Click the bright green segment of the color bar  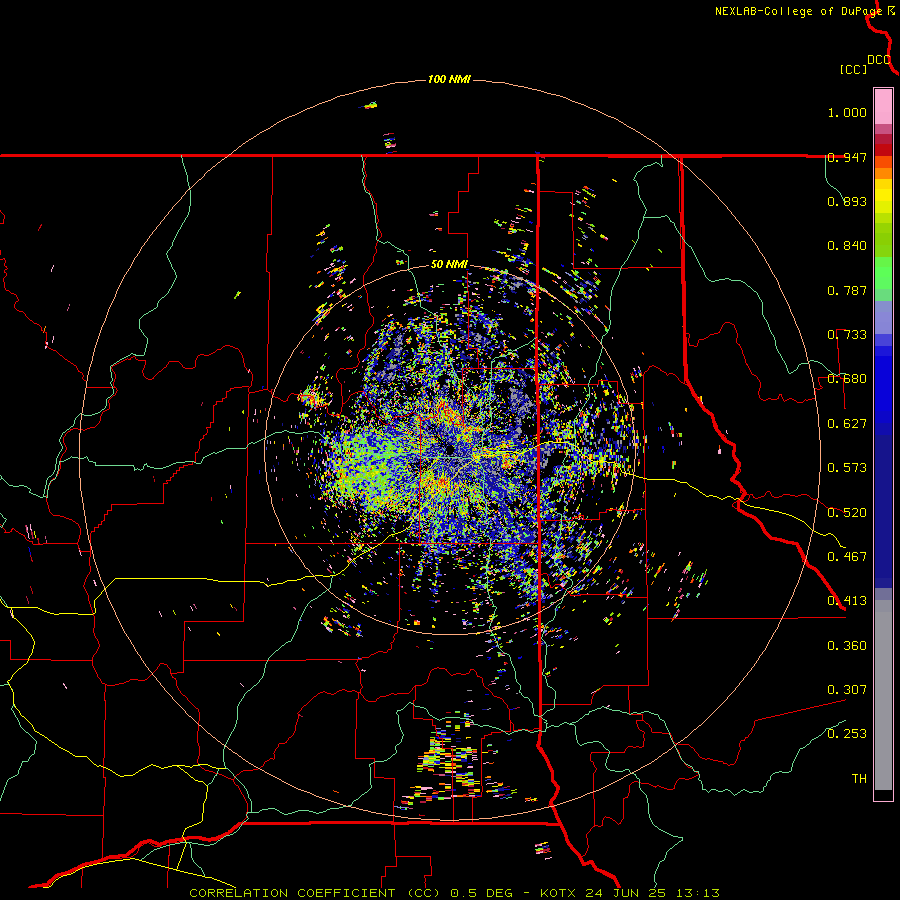pyautogui.click(x=883, y=273)
